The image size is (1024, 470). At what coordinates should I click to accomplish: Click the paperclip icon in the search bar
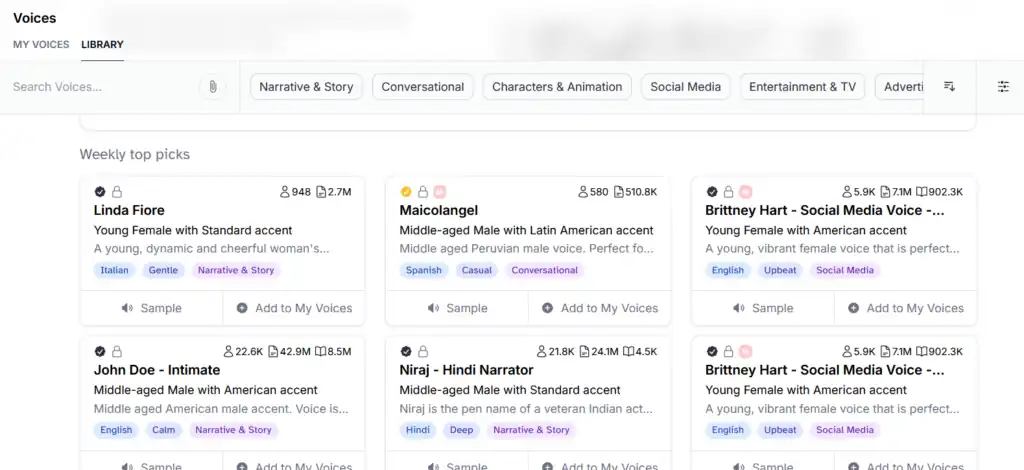click(x=212, y=87)
